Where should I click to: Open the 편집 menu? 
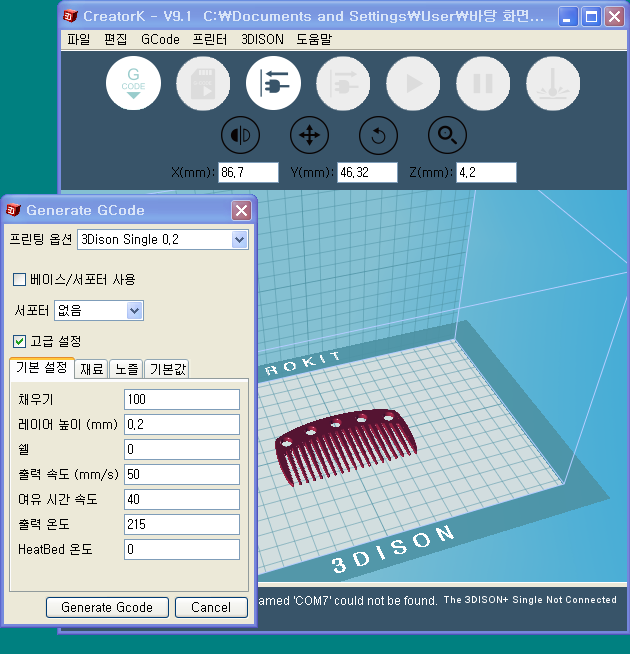click(x=115, y=40)
